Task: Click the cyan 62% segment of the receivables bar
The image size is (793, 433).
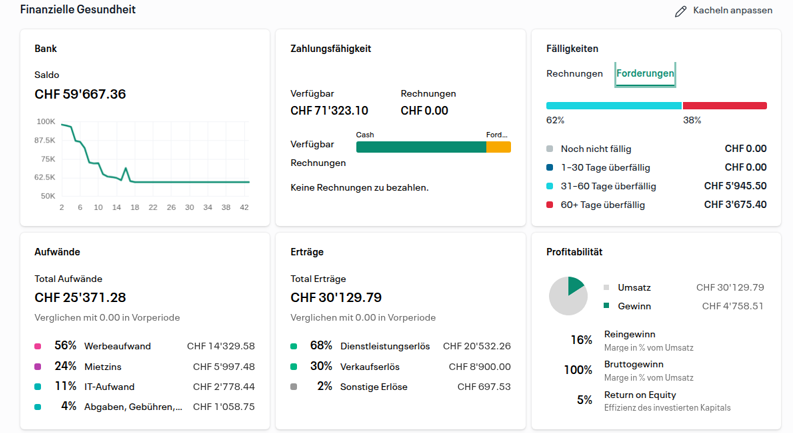Action: 614,106
